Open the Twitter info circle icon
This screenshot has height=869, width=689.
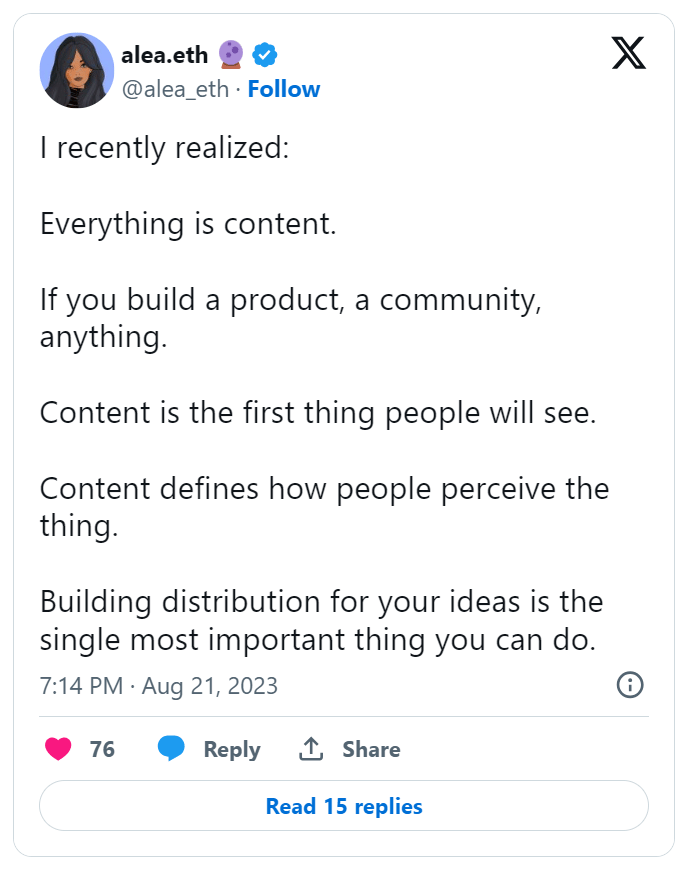coord(630,684)
